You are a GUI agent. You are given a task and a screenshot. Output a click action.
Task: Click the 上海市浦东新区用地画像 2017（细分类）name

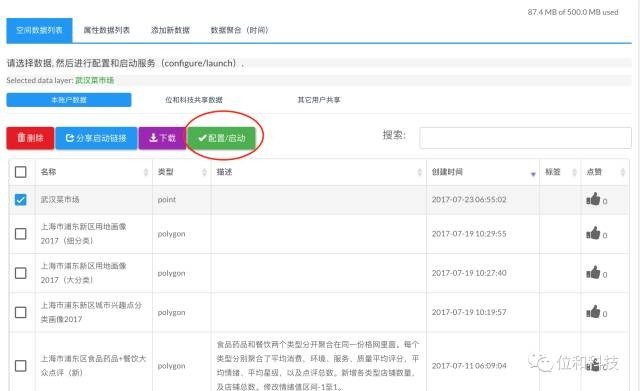[83, 234]
